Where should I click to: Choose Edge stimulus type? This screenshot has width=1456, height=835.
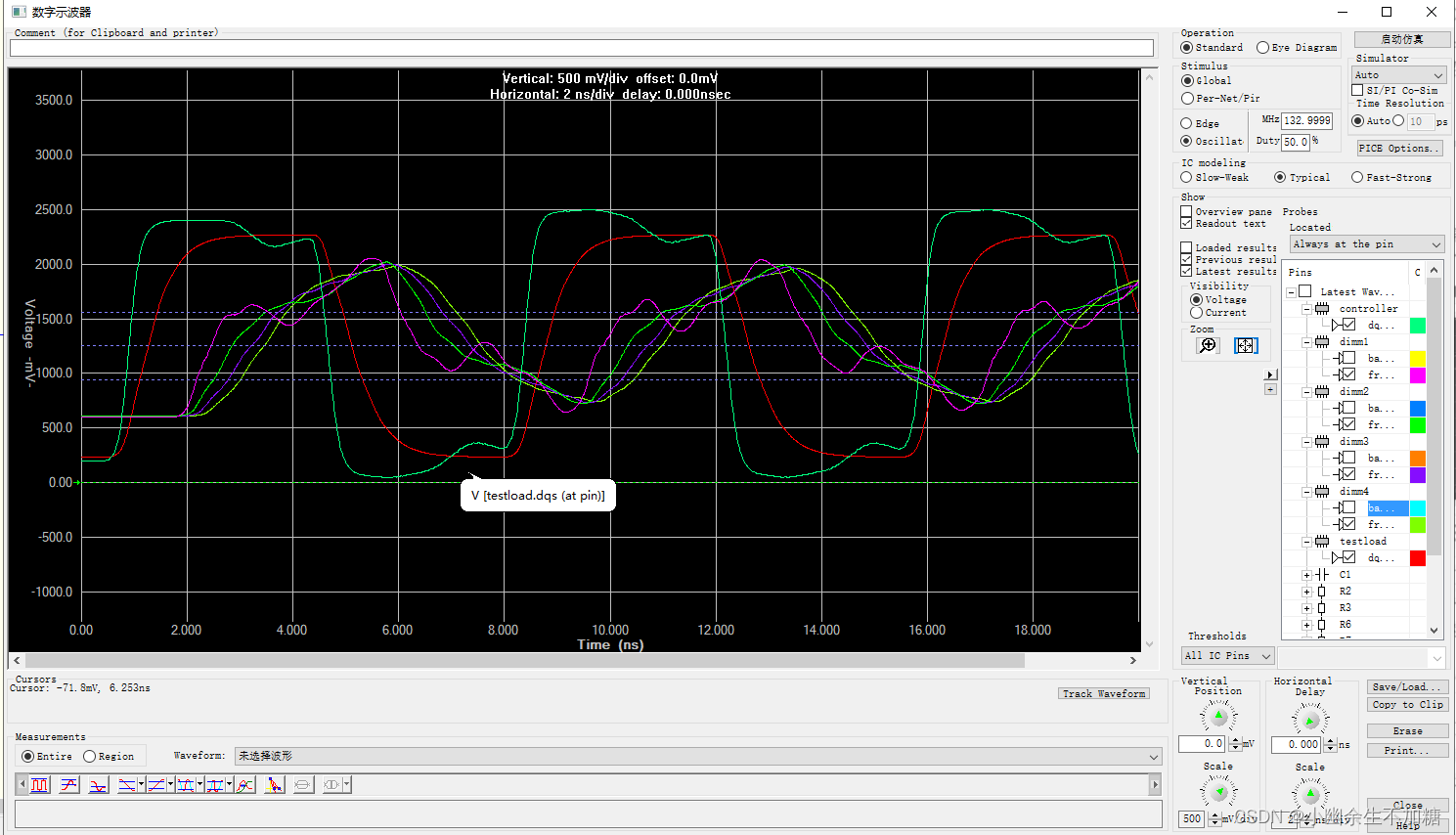pyautogui.click(x=1200, y=123)
